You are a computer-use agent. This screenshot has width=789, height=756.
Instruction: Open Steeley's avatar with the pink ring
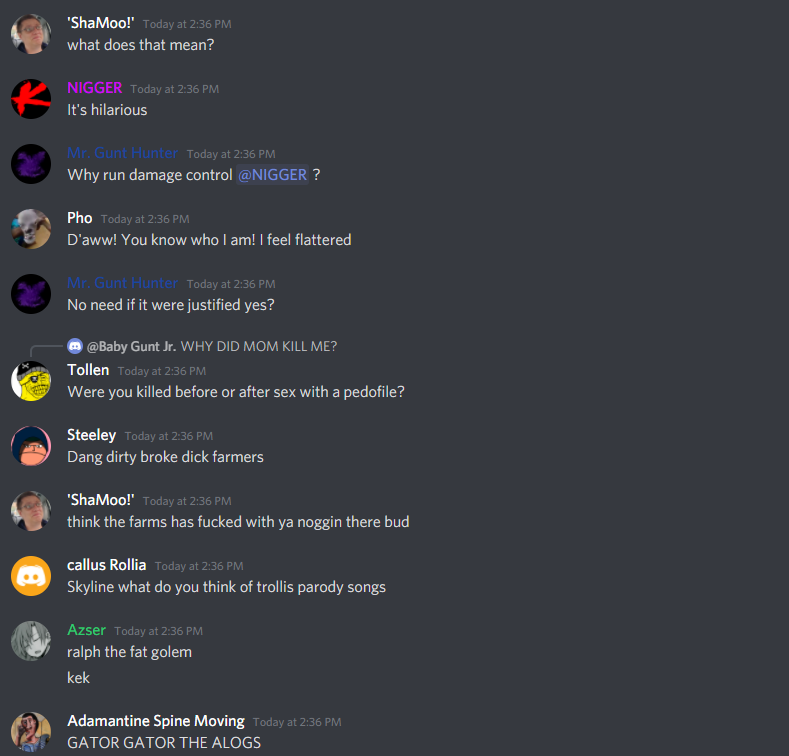coord(31,446)
